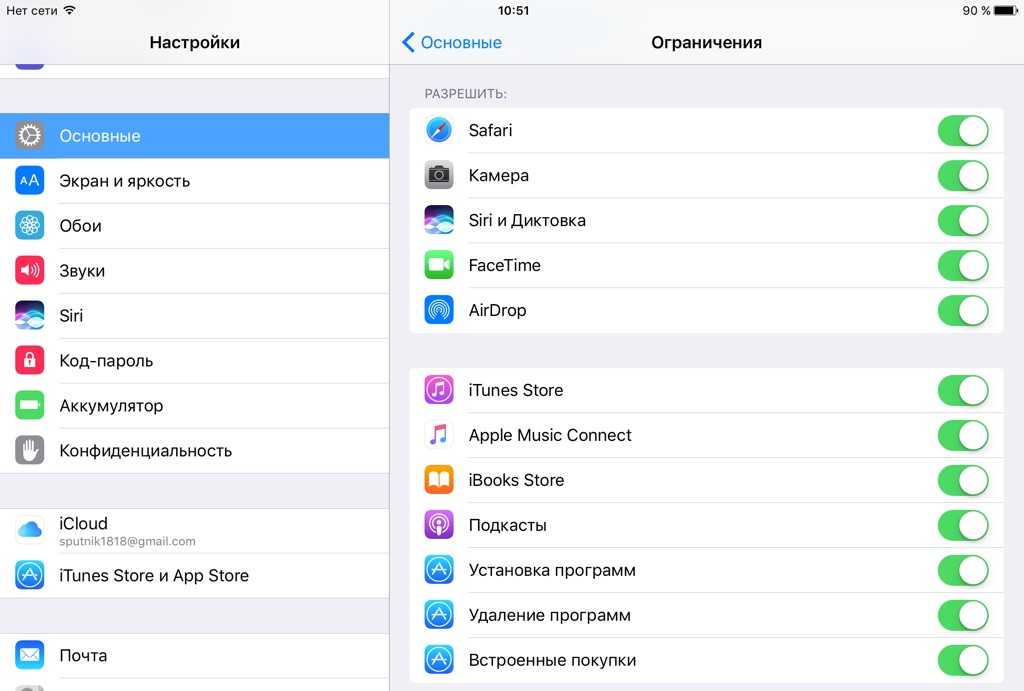Tap the Обои wallpaper flower icon
This screenshot has width=1024, height=691.
[29, 226]
